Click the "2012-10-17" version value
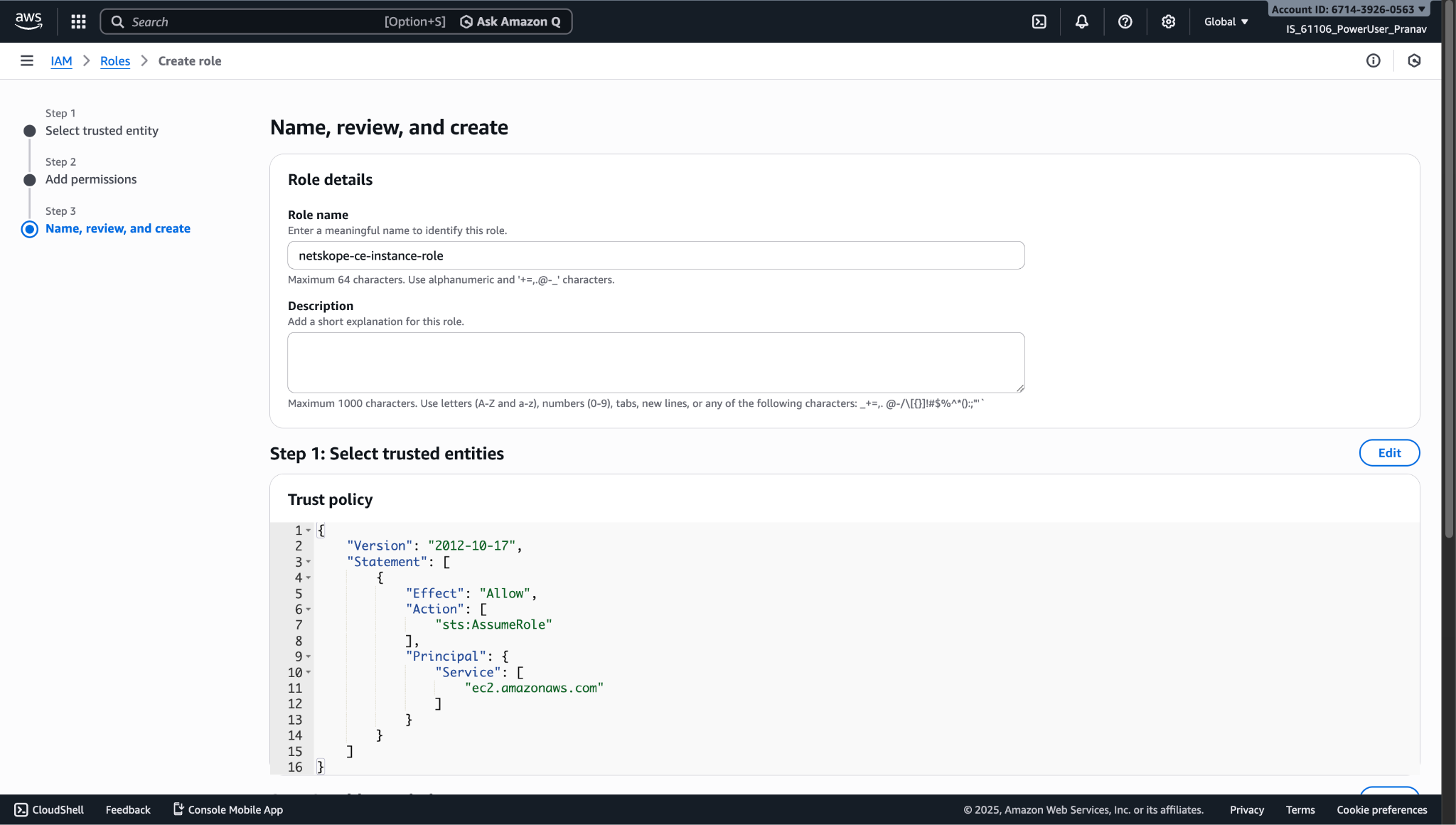 click(471, 546)
